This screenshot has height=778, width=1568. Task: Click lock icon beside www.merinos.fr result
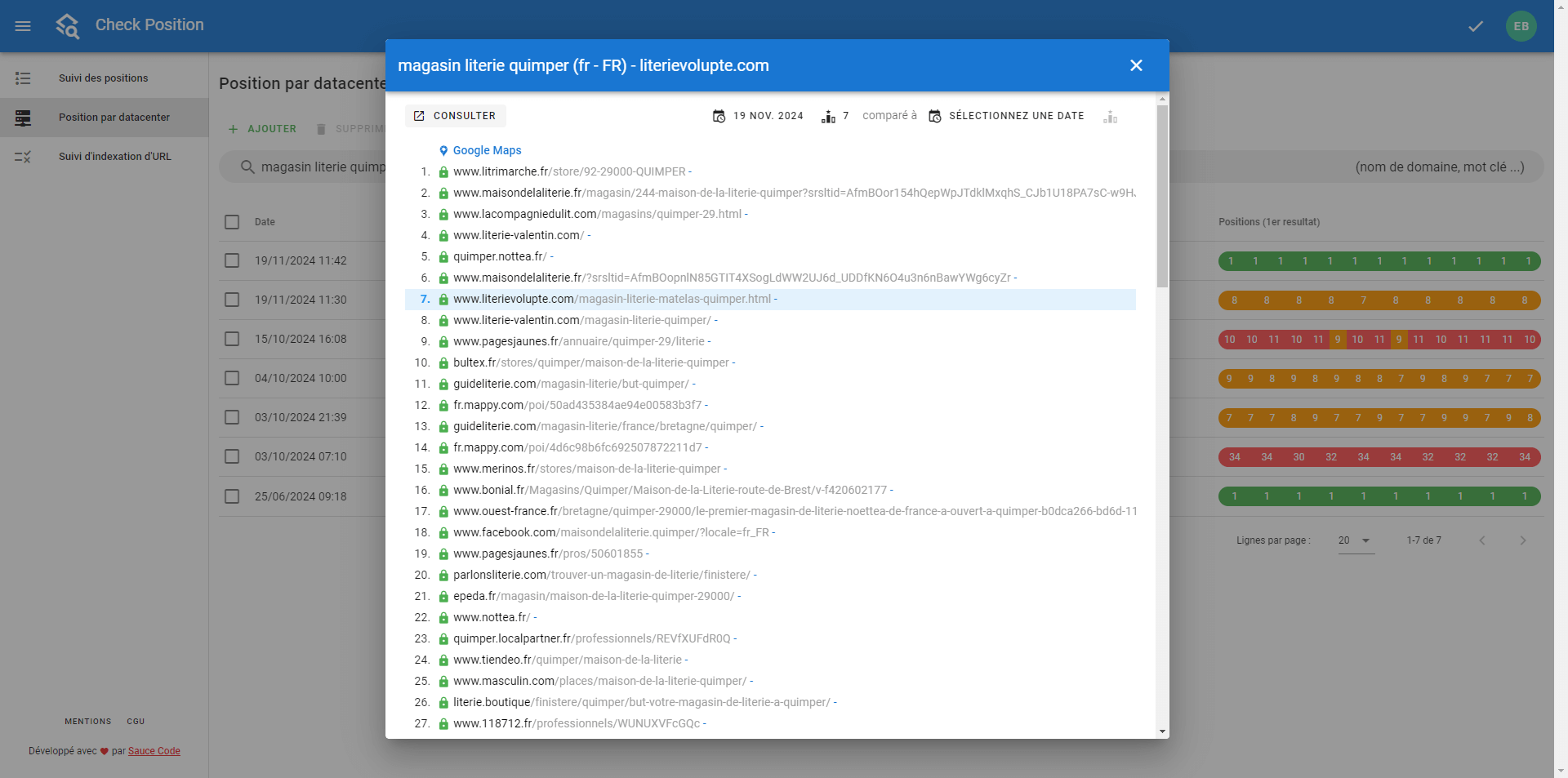click(443, 469)
